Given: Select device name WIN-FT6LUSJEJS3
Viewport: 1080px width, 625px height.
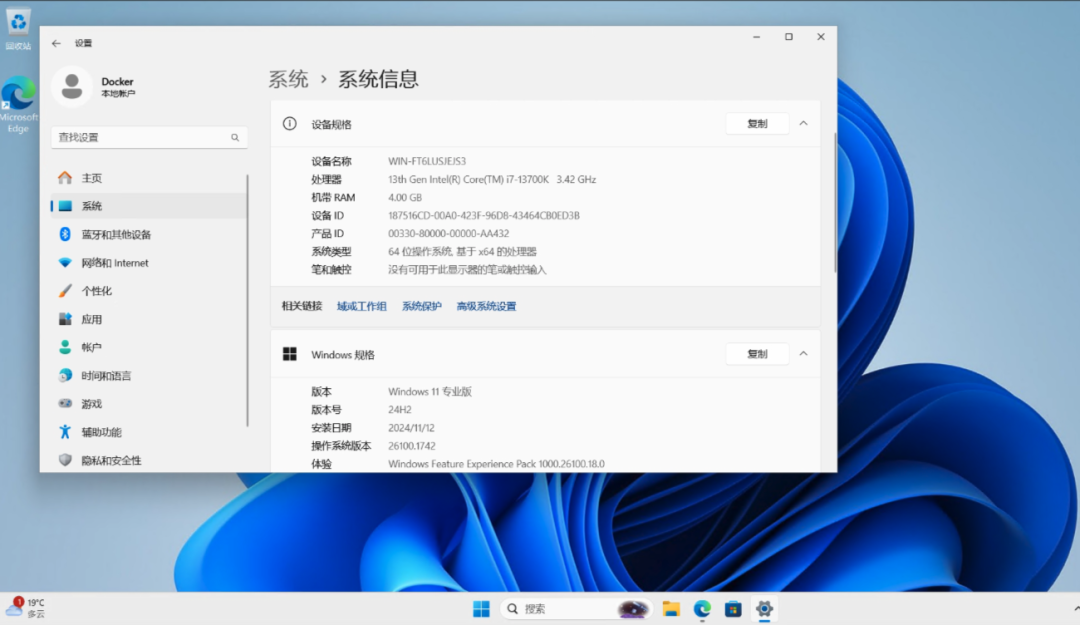Looking at the screenshot, I should [x=427, y=161].
